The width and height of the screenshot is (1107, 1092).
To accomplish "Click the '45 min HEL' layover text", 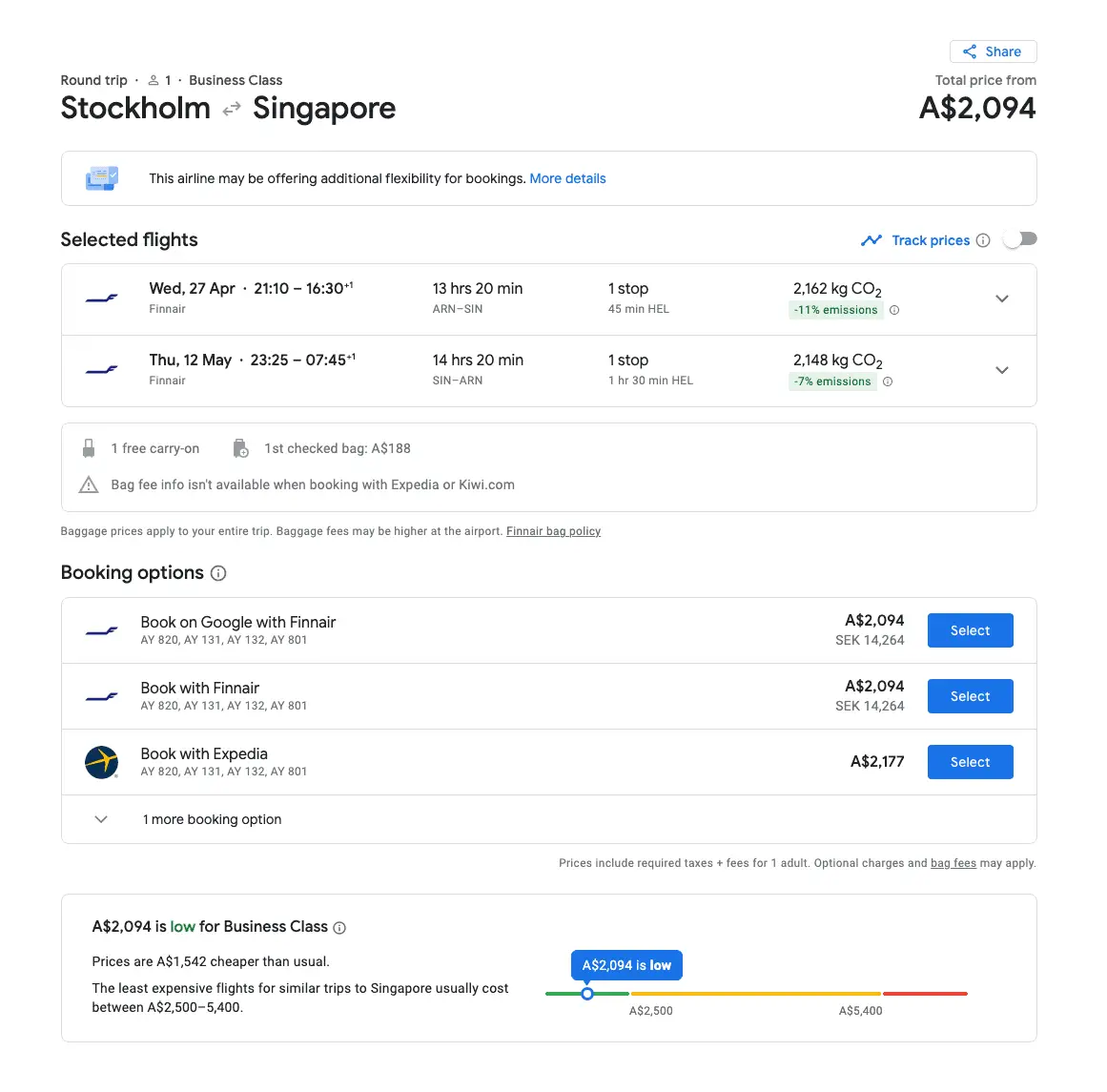I will click(x=638, y=309).
